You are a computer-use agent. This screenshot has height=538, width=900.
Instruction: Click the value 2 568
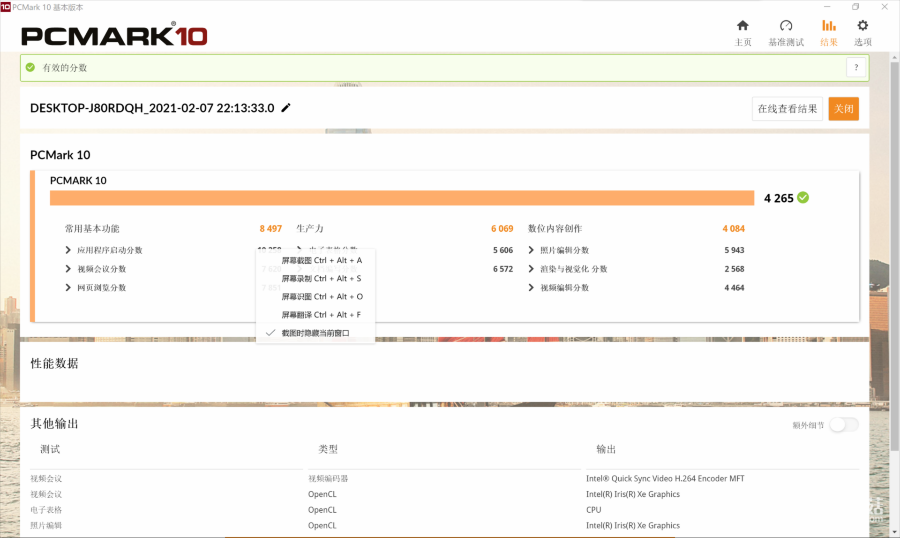[734, 269]
